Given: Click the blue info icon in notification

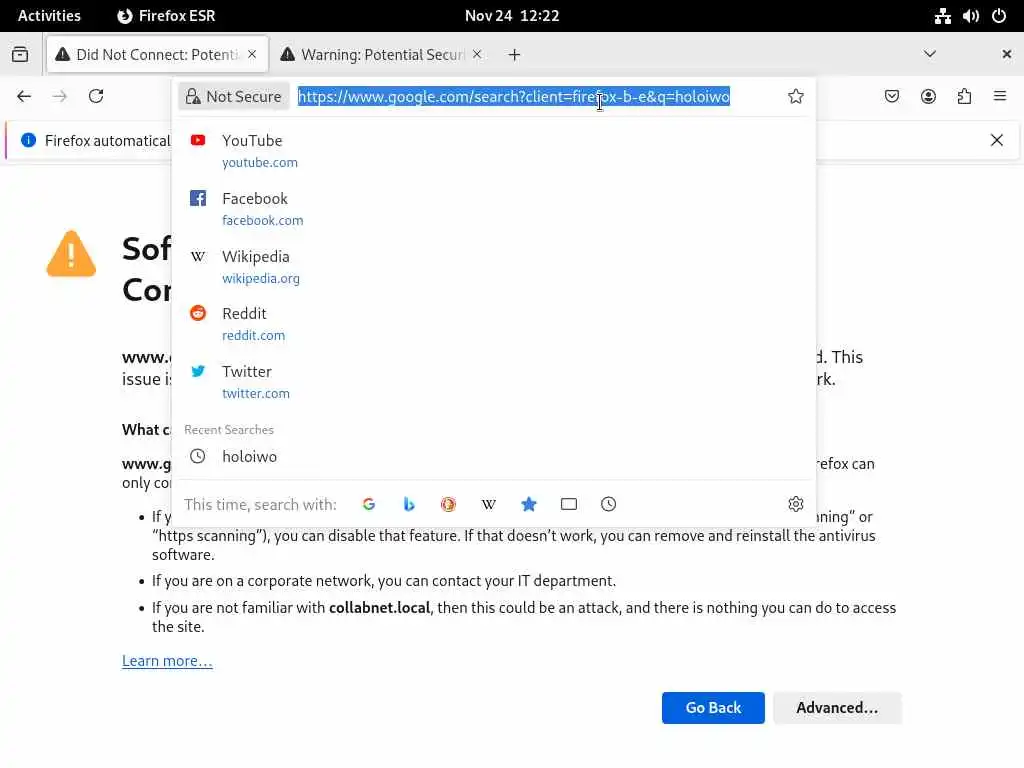Looking at the screenshot, I should click(x=28, y=140).
